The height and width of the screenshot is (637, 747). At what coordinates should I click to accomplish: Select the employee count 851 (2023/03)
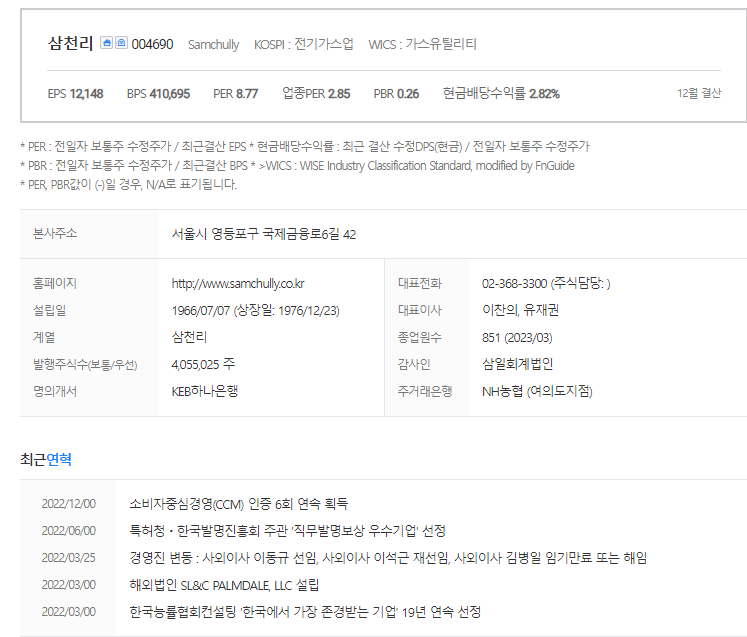[x=517, y=337]
